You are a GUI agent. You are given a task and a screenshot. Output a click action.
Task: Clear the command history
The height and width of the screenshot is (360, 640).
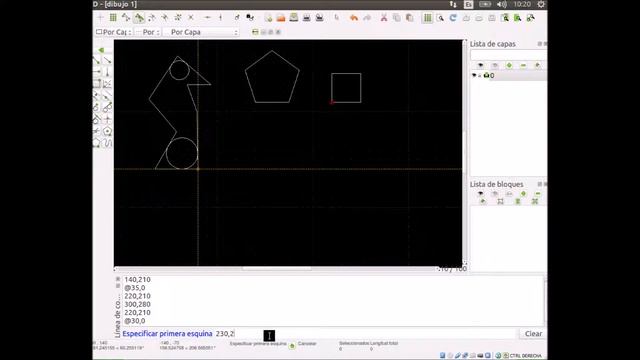click(x=533, y=333)
